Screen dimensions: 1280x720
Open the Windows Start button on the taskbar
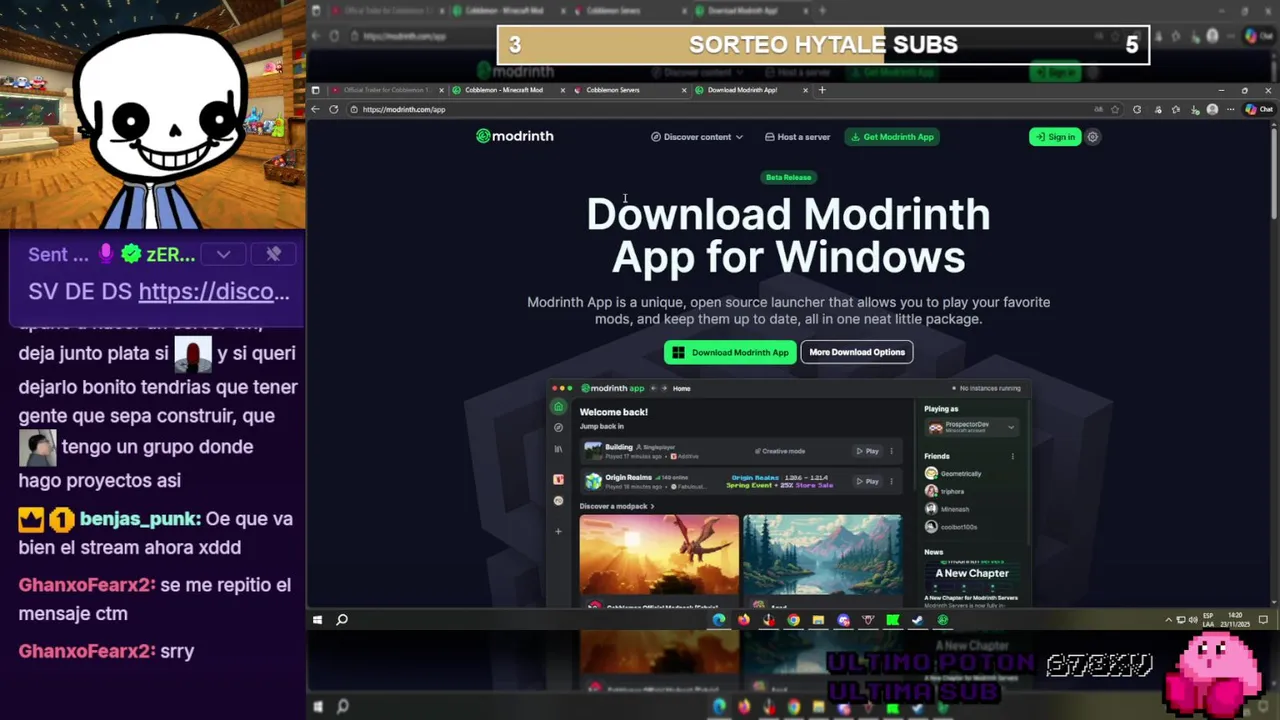[x=318, y=620]
